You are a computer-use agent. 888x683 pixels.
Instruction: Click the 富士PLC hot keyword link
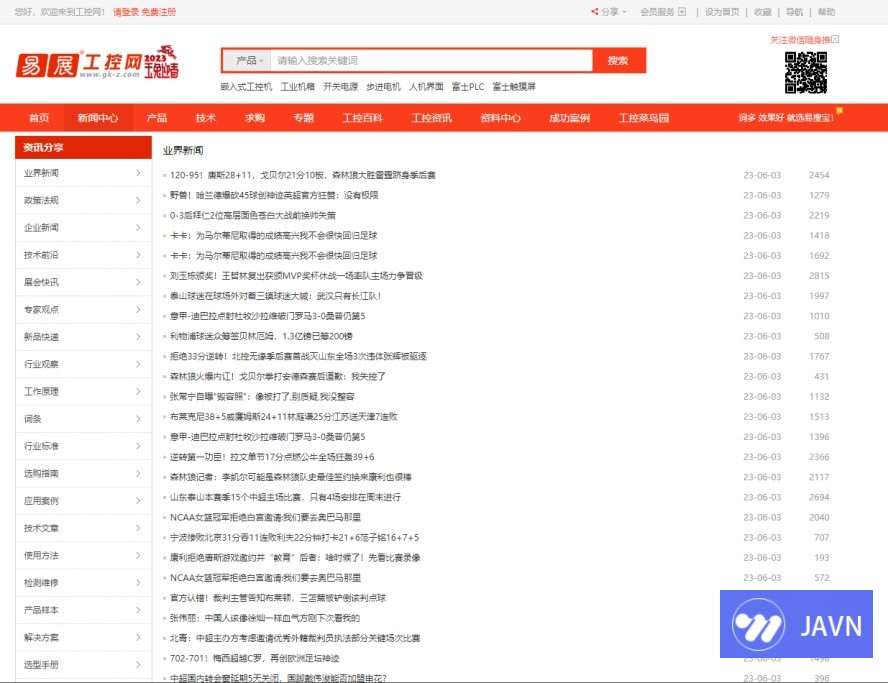click(467, 87)
